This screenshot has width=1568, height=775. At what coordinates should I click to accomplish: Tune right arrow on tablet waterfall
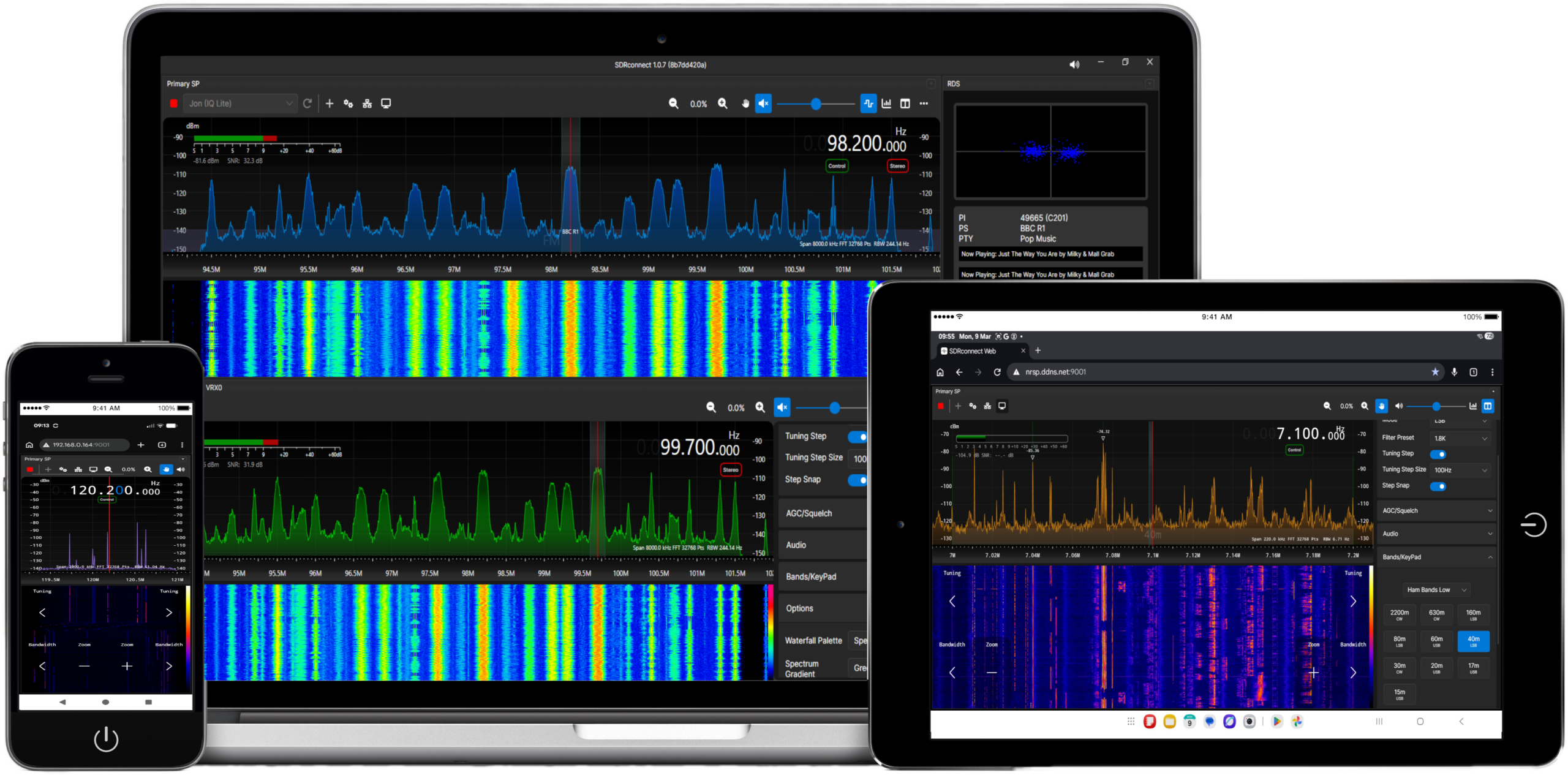pyautogui.click(x=1353, y=602)
